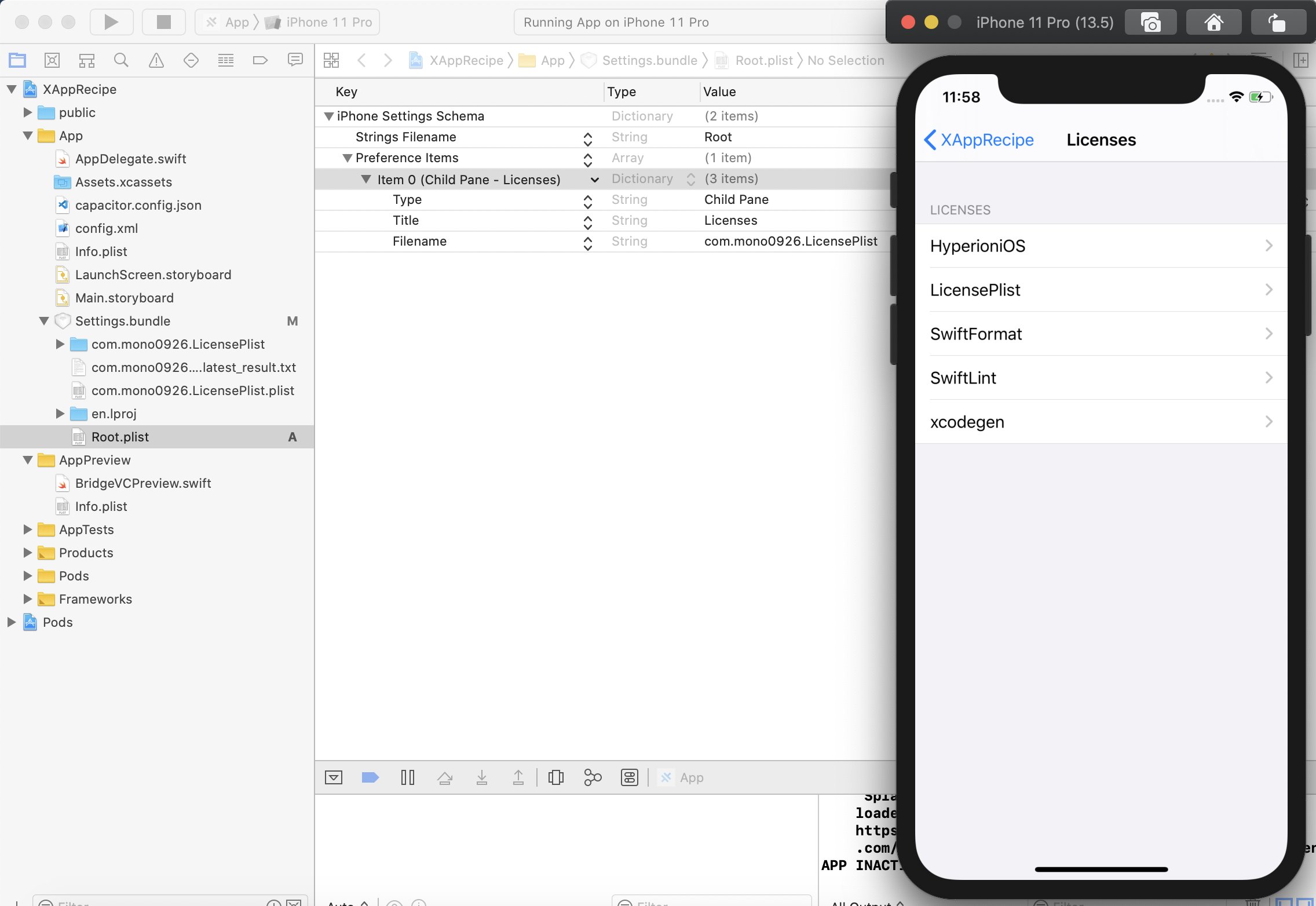Expand the Frameworks group
The width and height of the screenshot is (1316, 906).
click(x=27, y=599)
